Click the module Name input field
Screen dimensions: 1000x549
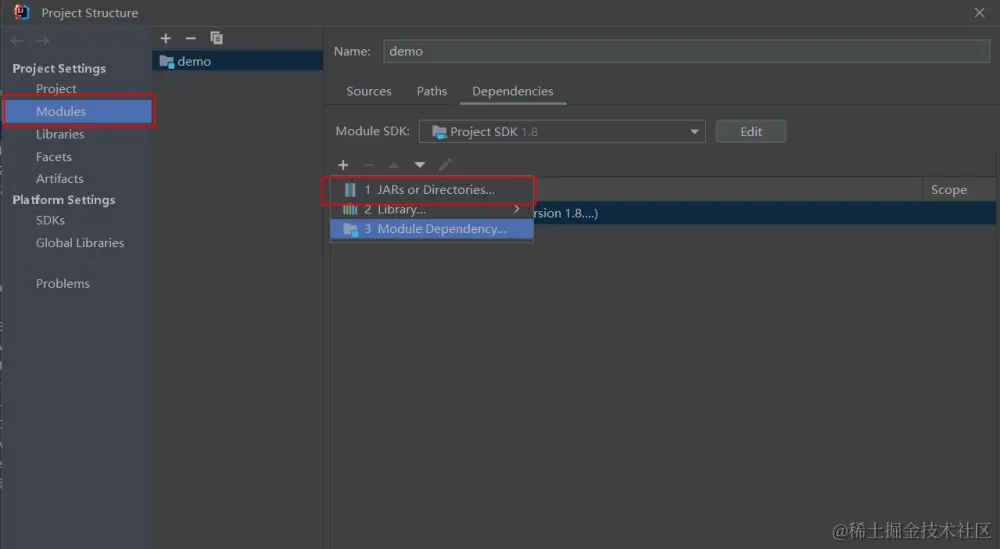tap(686, 51)
